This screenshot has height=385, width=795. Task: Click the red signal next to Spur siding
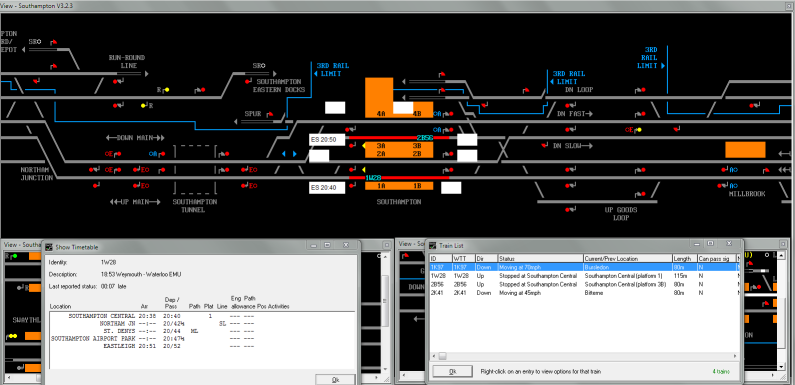click(270, 114)
